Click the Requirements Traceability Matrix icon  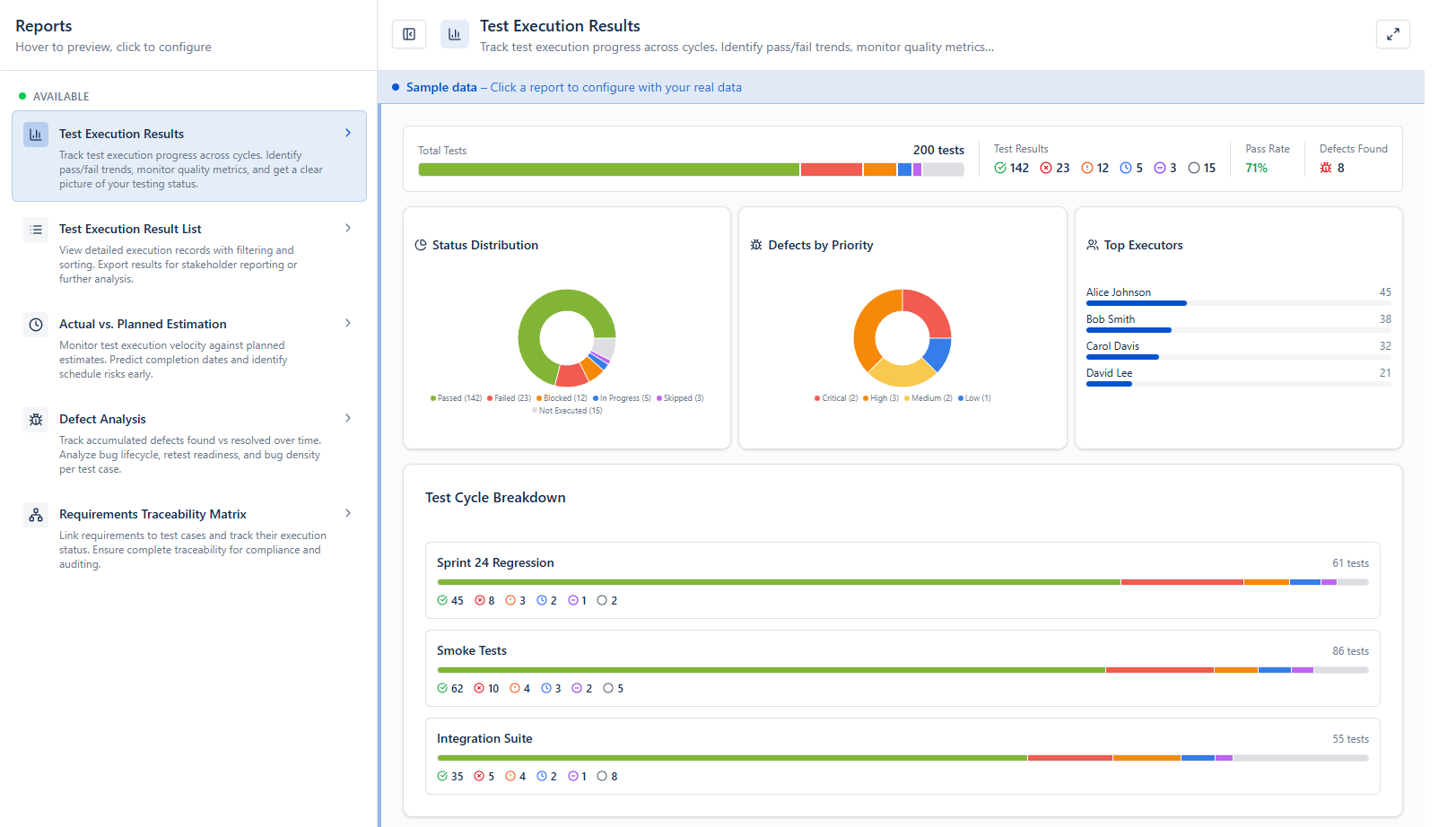point(36,515)
